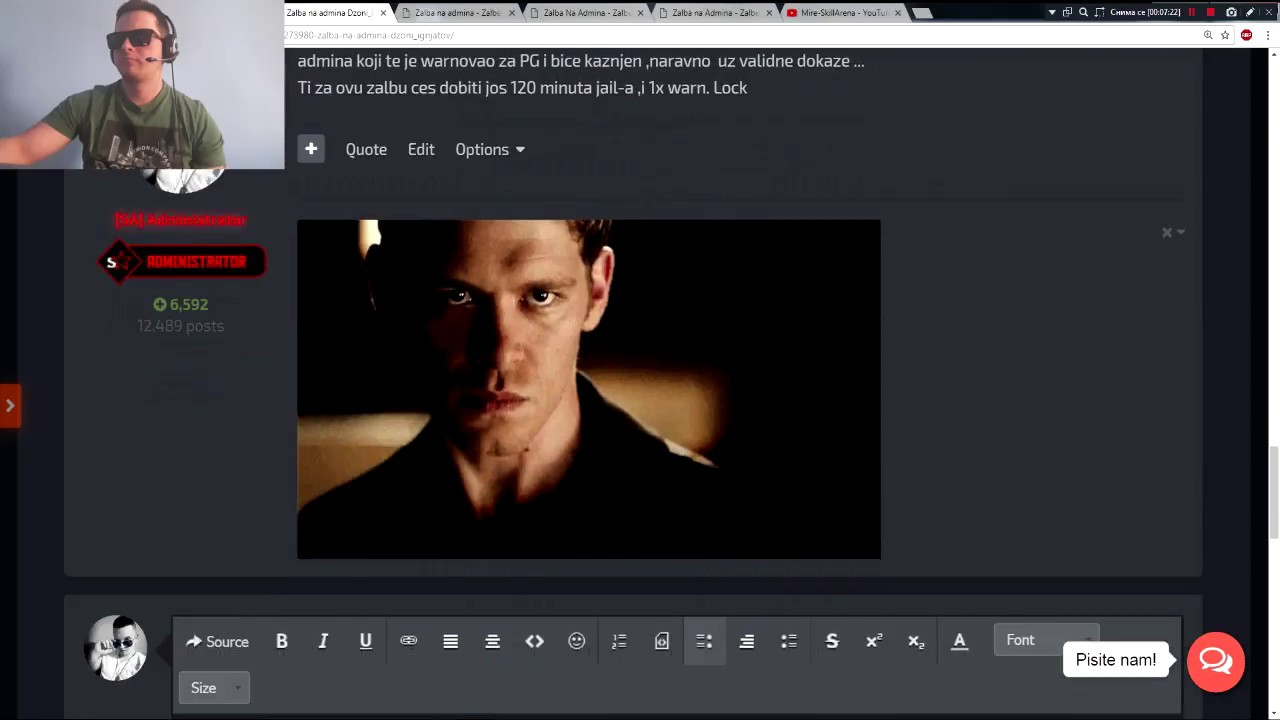Click the page code snippet icon
Image resolution: width=1280 pixels, height=720 pixels.
click(x=661, y=641)
